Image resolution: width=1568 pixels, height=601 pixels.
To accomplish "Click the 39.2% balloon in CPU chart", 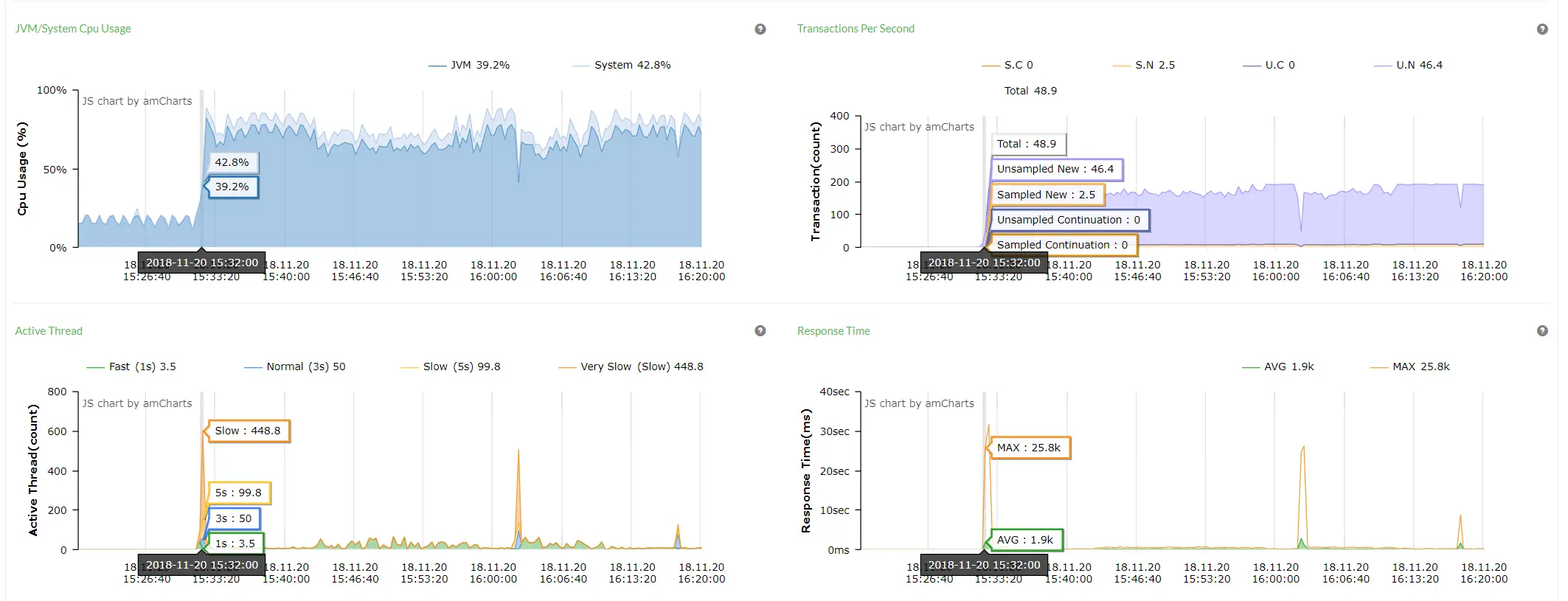I will pos(232,187).
